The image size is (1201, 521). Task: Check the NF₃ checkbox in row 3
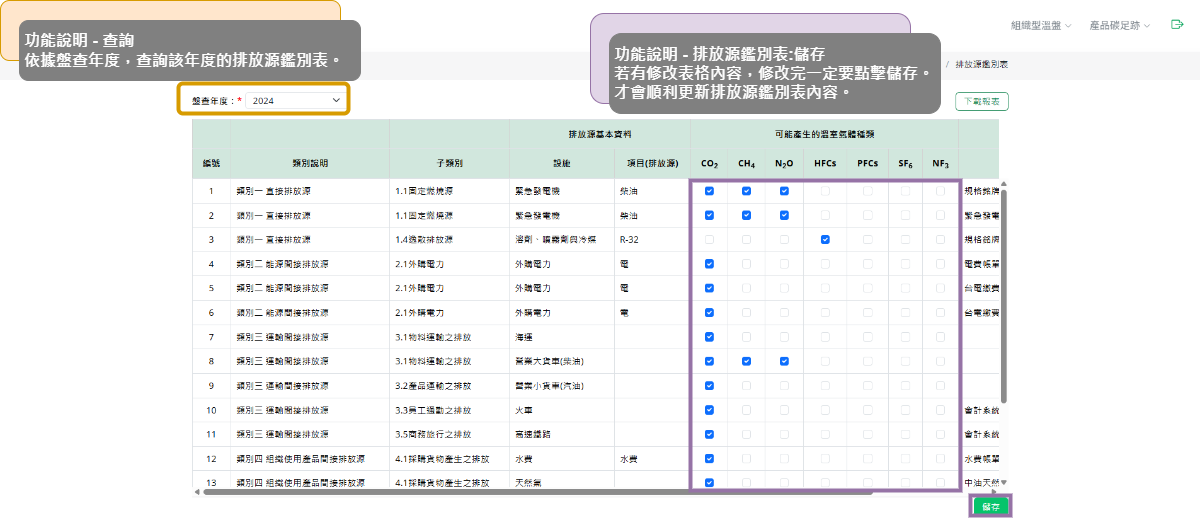click(940, 240)
